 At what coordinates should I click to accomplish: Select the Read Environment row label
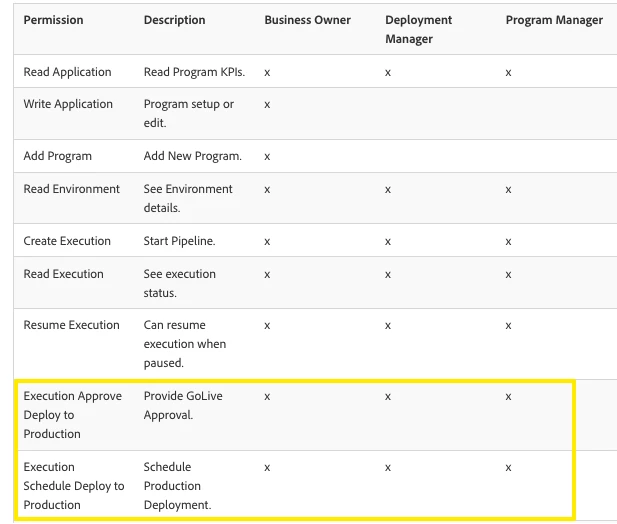click(71, 189)
